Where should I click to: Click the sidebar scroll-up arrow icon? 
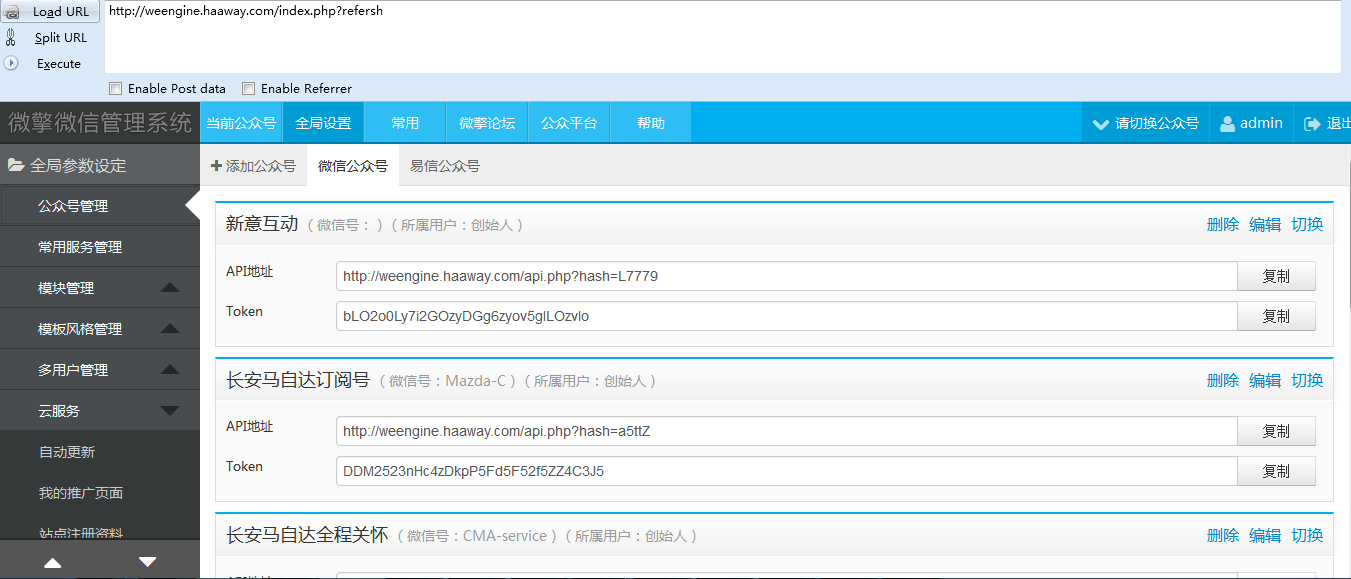tap(52, 563)
